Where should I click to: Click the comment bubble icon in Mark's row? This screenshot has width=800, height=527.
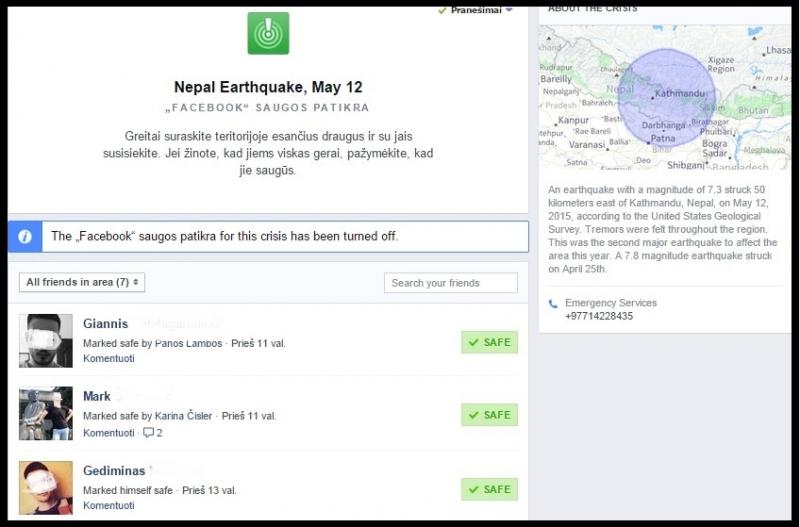tap(148, 433)
